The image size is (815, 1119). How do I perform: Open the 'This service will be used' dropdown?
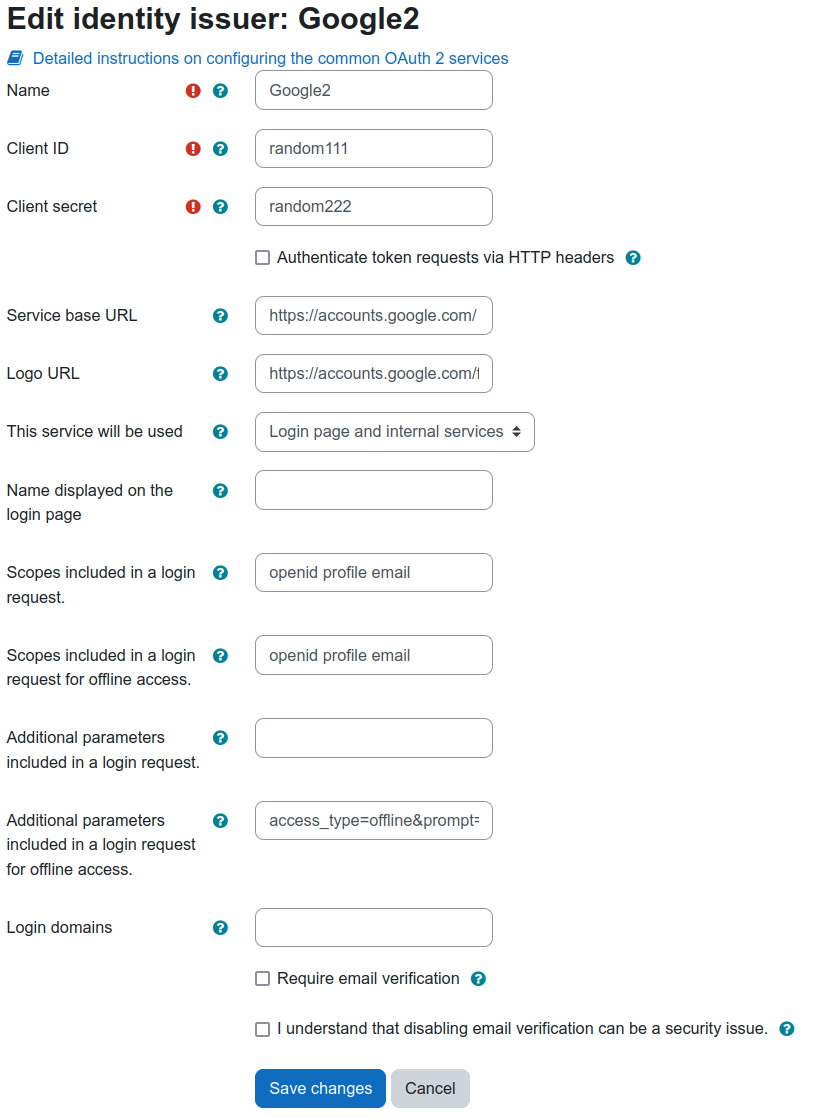coord(395,432)
